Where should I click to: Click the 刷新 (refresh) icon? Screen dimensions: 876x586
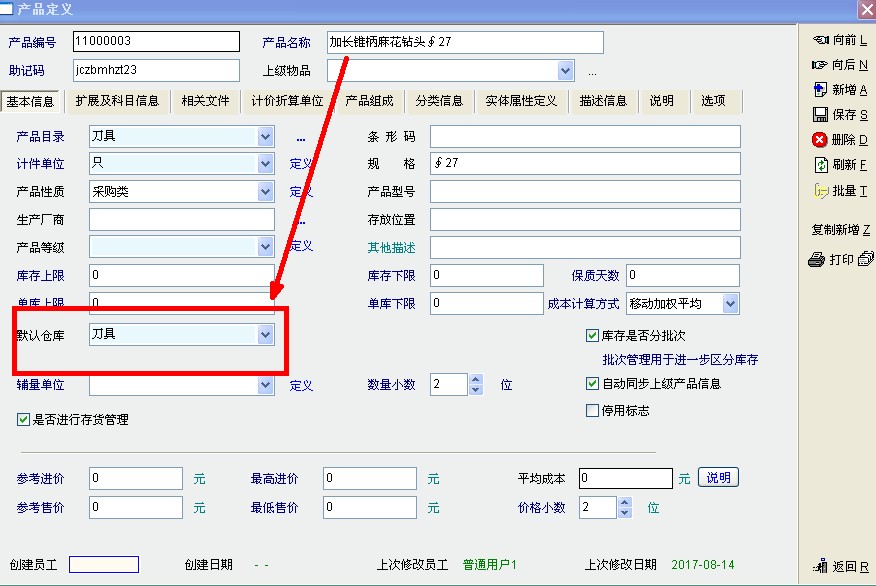[820, 165]
